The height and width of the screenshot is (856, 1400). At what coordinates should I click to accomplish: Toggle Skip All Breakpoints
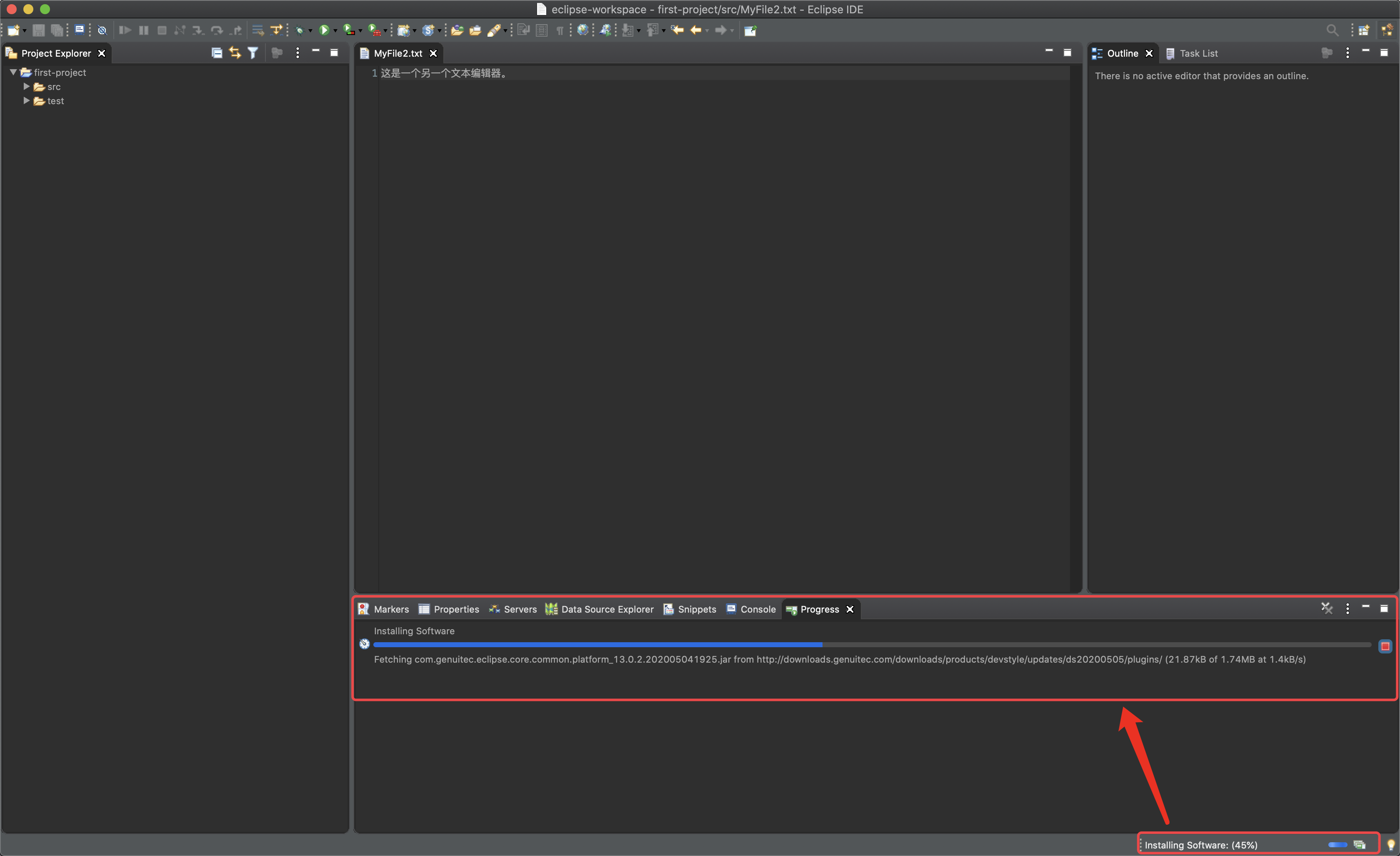click(102, 30)
